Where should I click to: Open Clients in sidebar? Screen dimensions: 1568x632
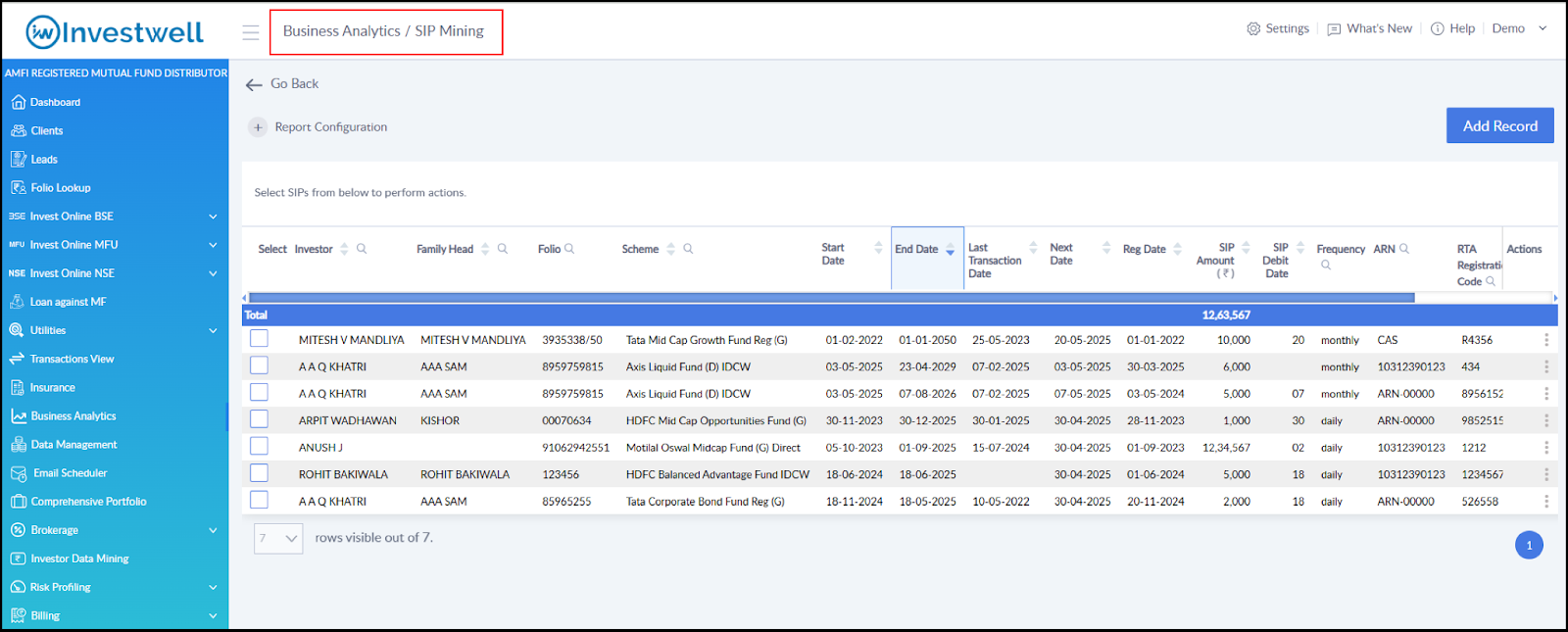[46, 131]
